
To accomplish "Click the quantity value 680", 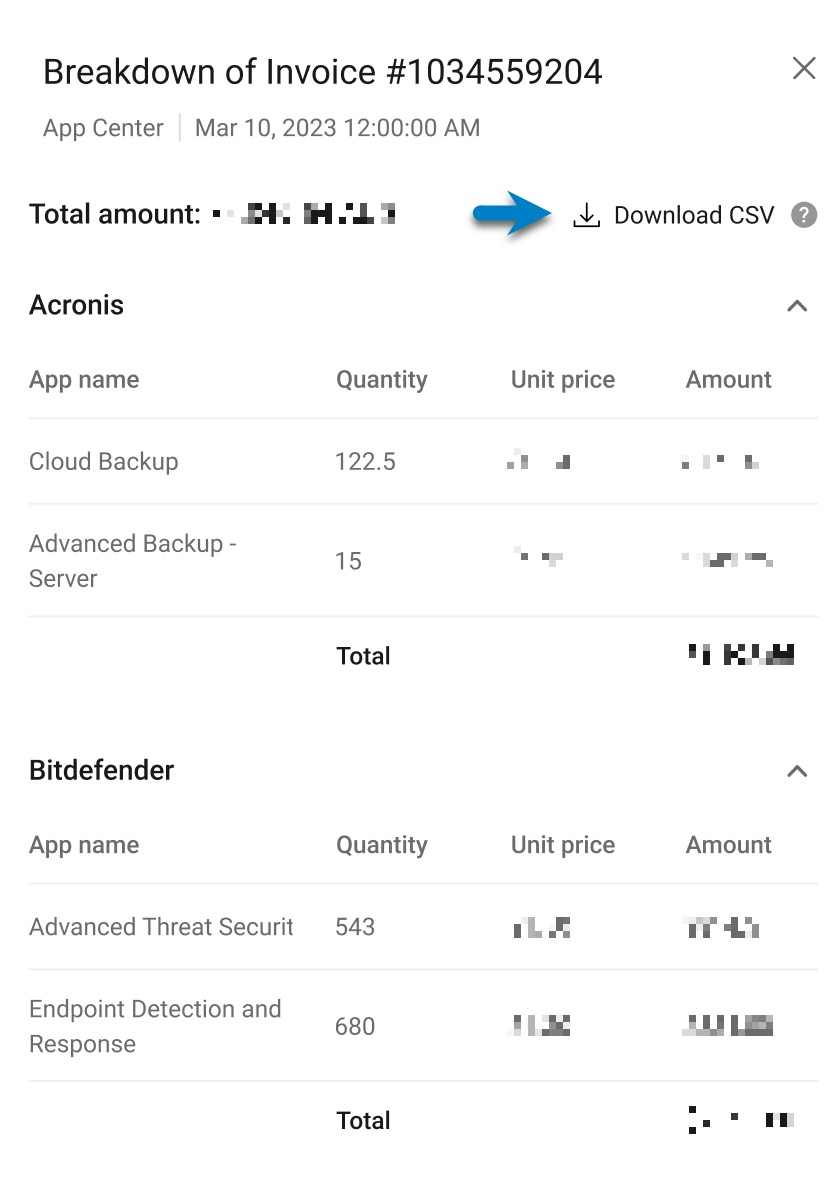I will pyautogui.click(x=355, y=1027).
